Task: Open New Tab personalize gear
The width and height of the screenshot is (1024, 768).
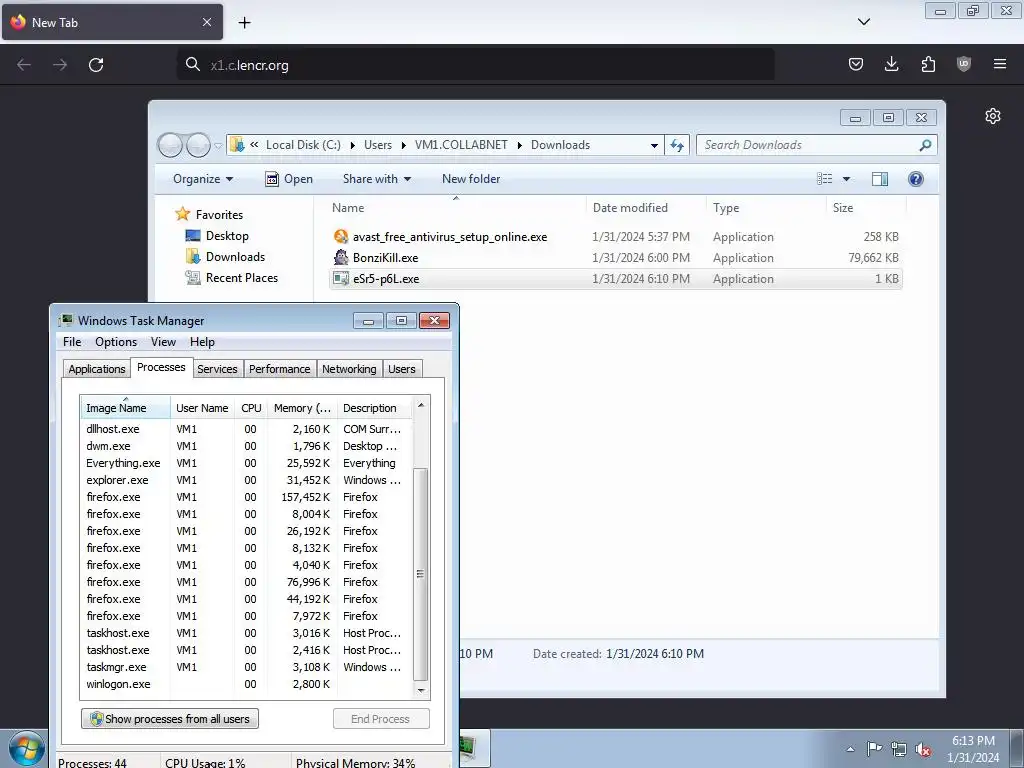Action: [x=993, y=116]
